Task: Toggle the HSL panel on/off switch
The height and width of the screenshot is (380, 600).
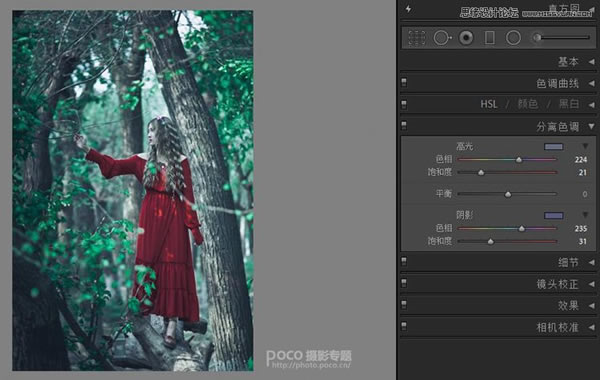Action: 404,104
